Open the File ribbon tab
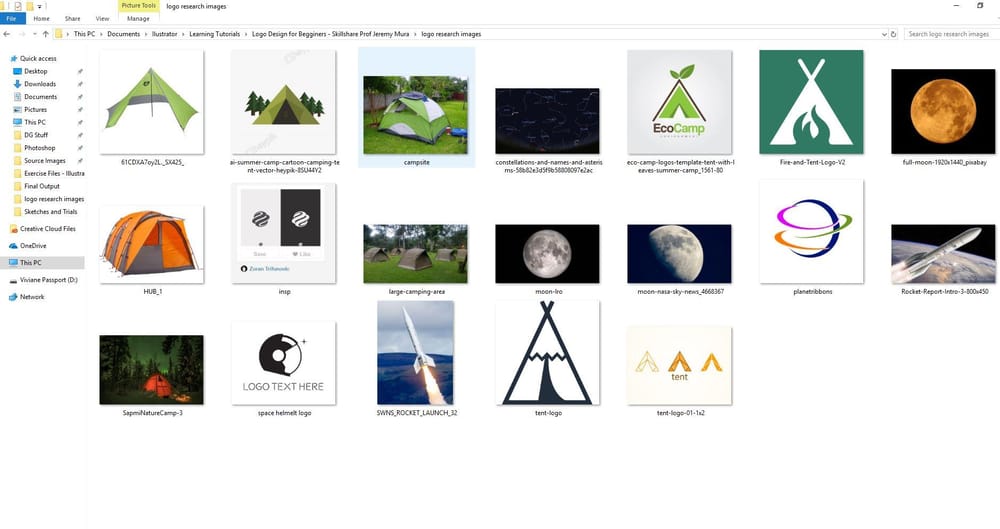1000x529 pixels. [11, 19]
